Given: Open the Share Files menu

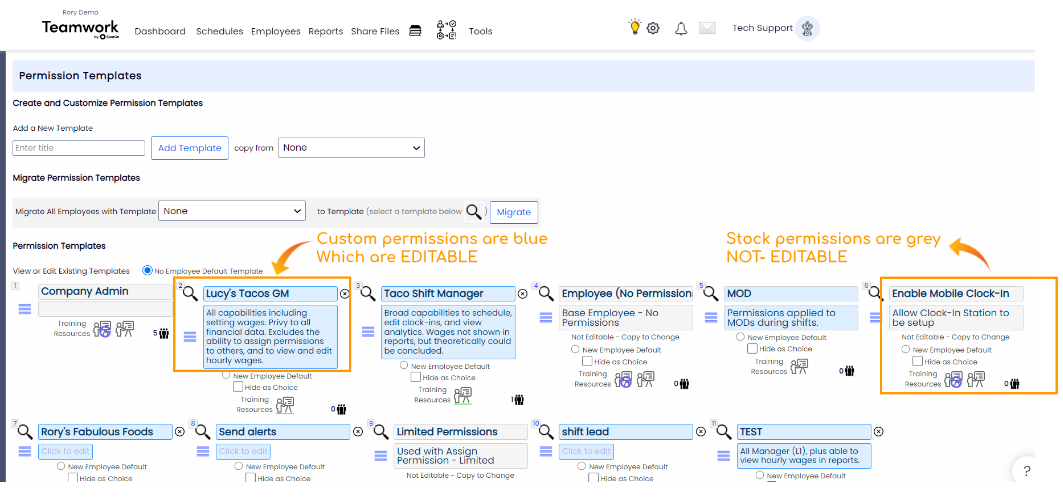Looking at the screenshot, I should tap(375, 31).
